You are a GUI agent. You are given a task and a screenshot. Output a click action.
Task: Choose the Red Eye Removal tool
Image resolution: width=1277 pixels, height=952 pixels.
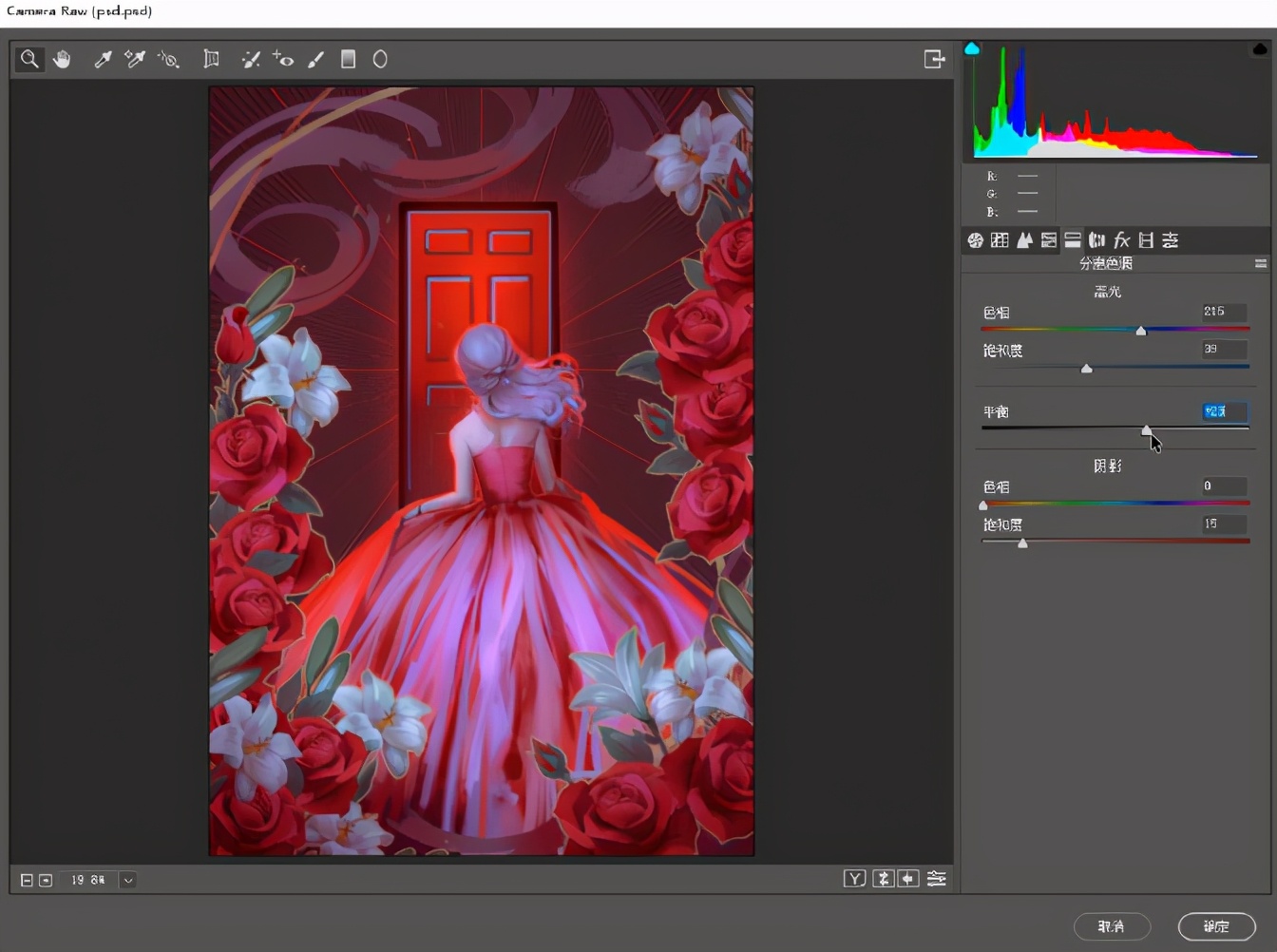click(x=283, y=60)
